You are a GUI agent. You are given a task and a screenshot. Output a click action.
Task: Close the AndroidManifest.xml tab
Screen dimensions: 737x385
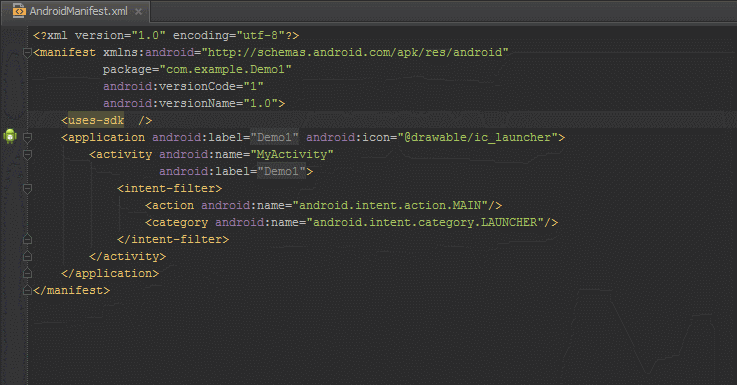[138, 12]
